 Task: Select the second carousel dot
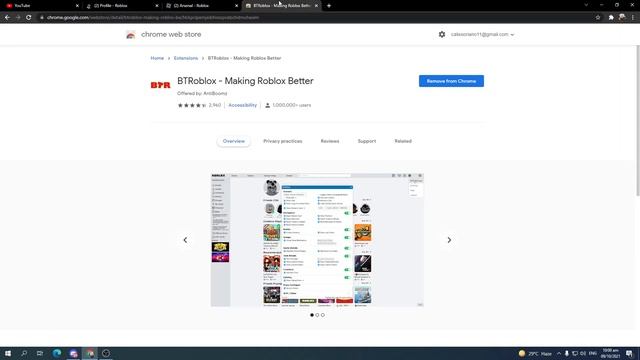[317, 315]
